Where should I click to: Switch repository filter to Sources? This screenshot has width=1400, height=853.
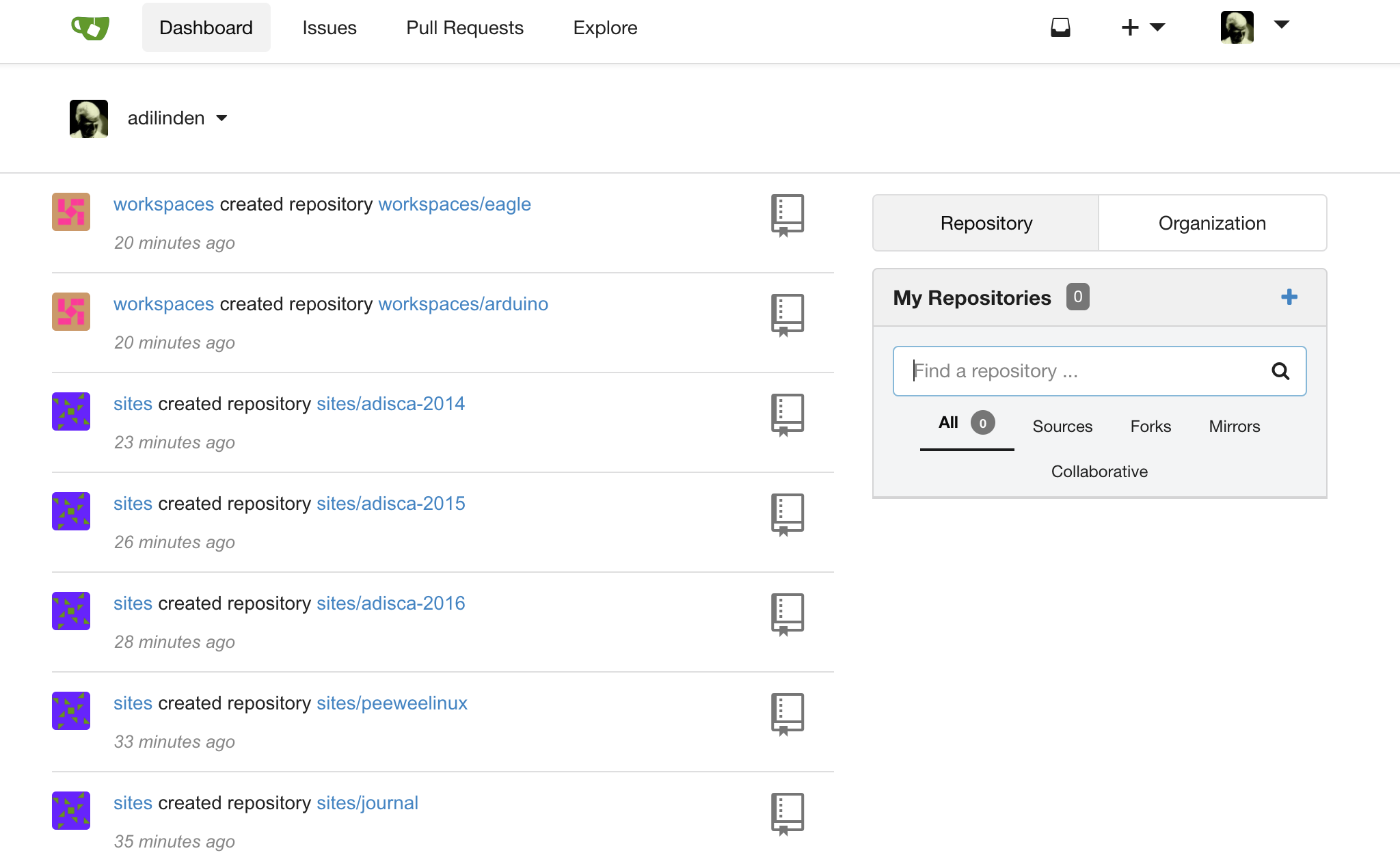(1062, 426)
